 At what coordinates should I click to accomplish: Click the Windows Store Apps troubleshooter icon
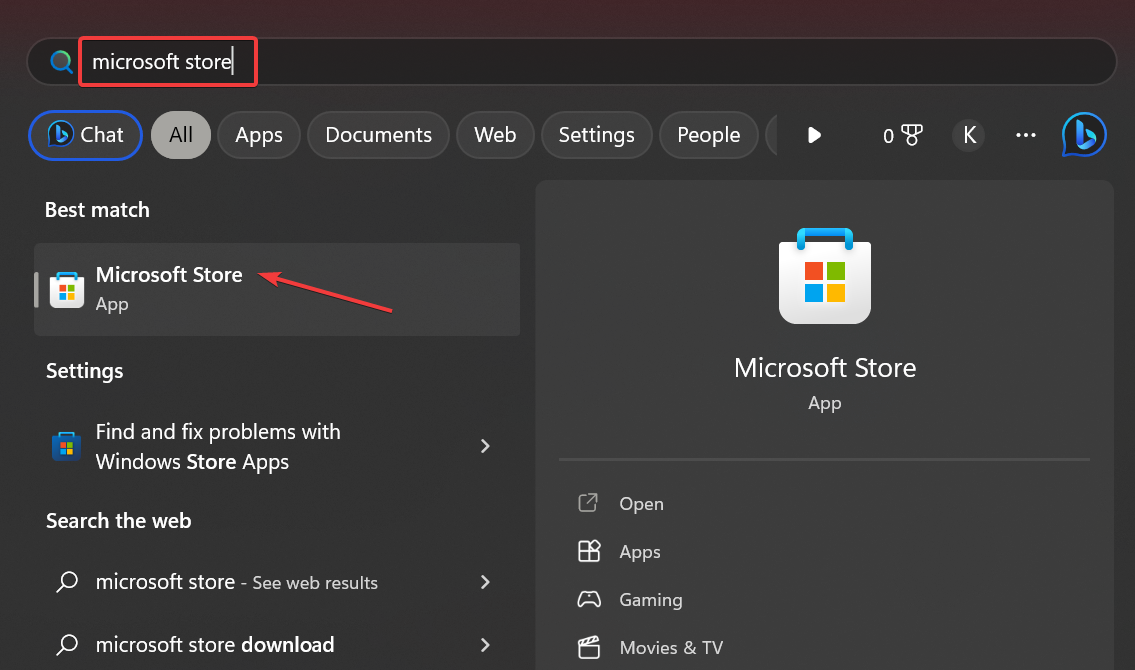pyautogui.click(x=66, y=446)
